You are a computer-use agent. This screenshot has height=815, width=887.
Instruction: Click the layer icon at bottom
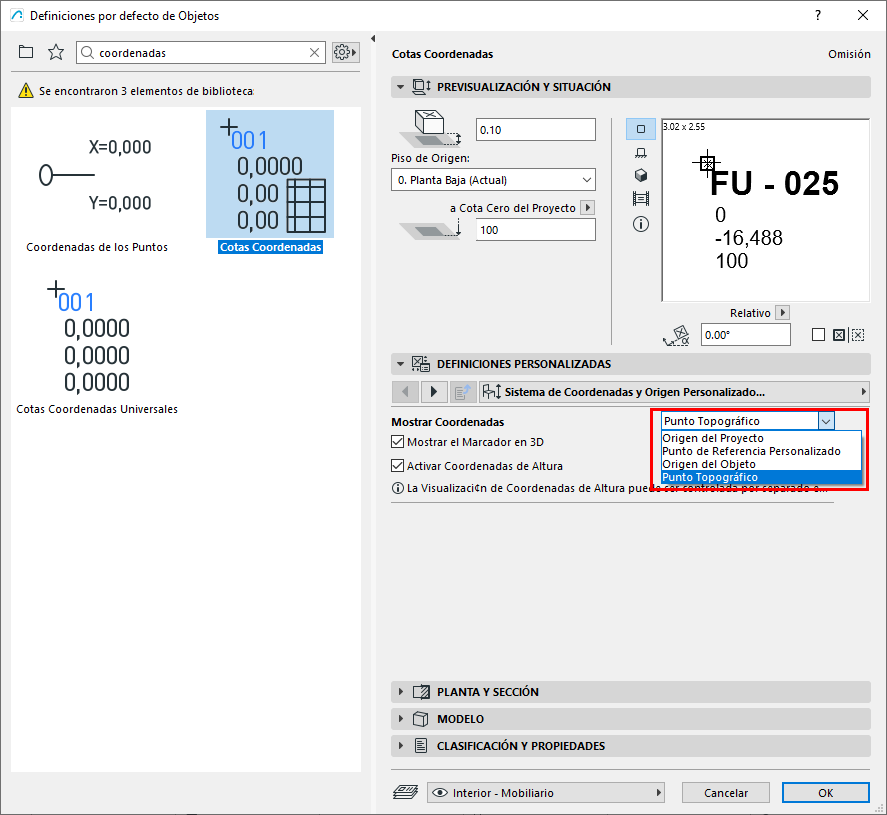tap(405, 792)
